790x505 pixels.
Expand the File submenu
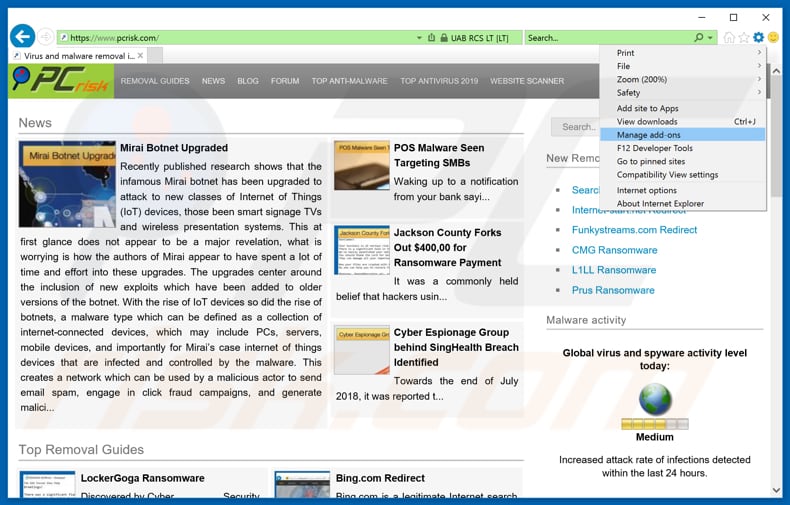[x=682, y=66]
